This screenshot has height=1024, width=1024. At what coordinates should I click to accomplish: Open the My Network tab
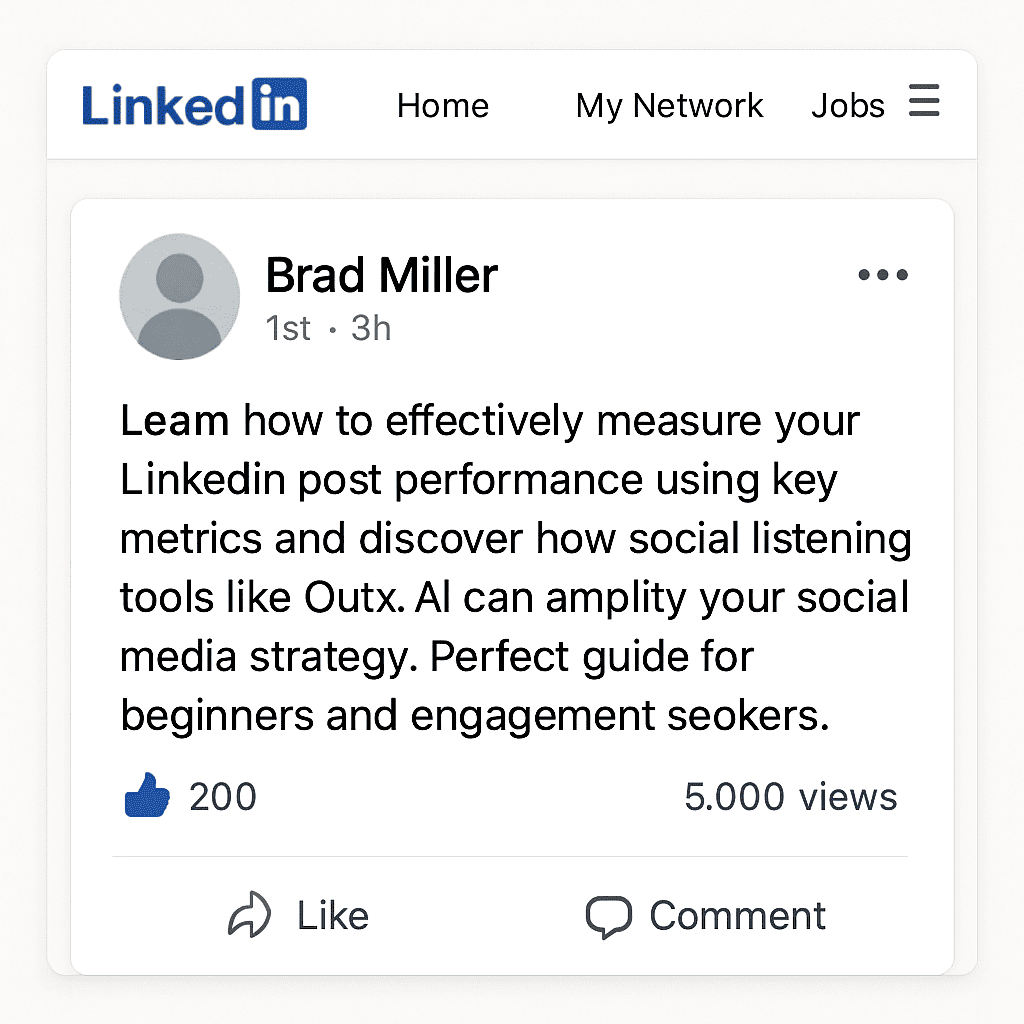click(669, 105)
